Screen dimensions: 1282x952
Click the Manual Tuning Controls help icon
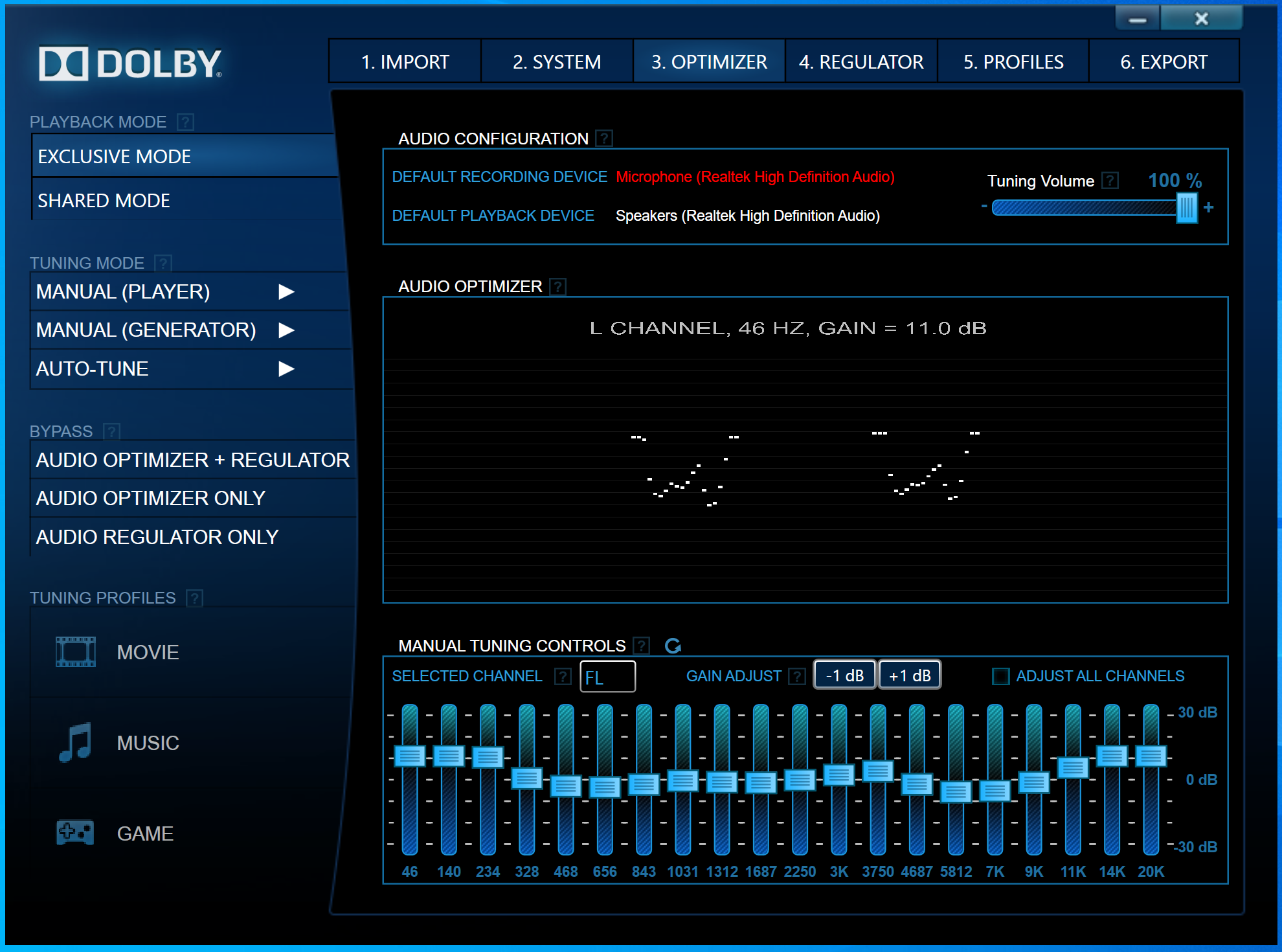coord(641,646)
